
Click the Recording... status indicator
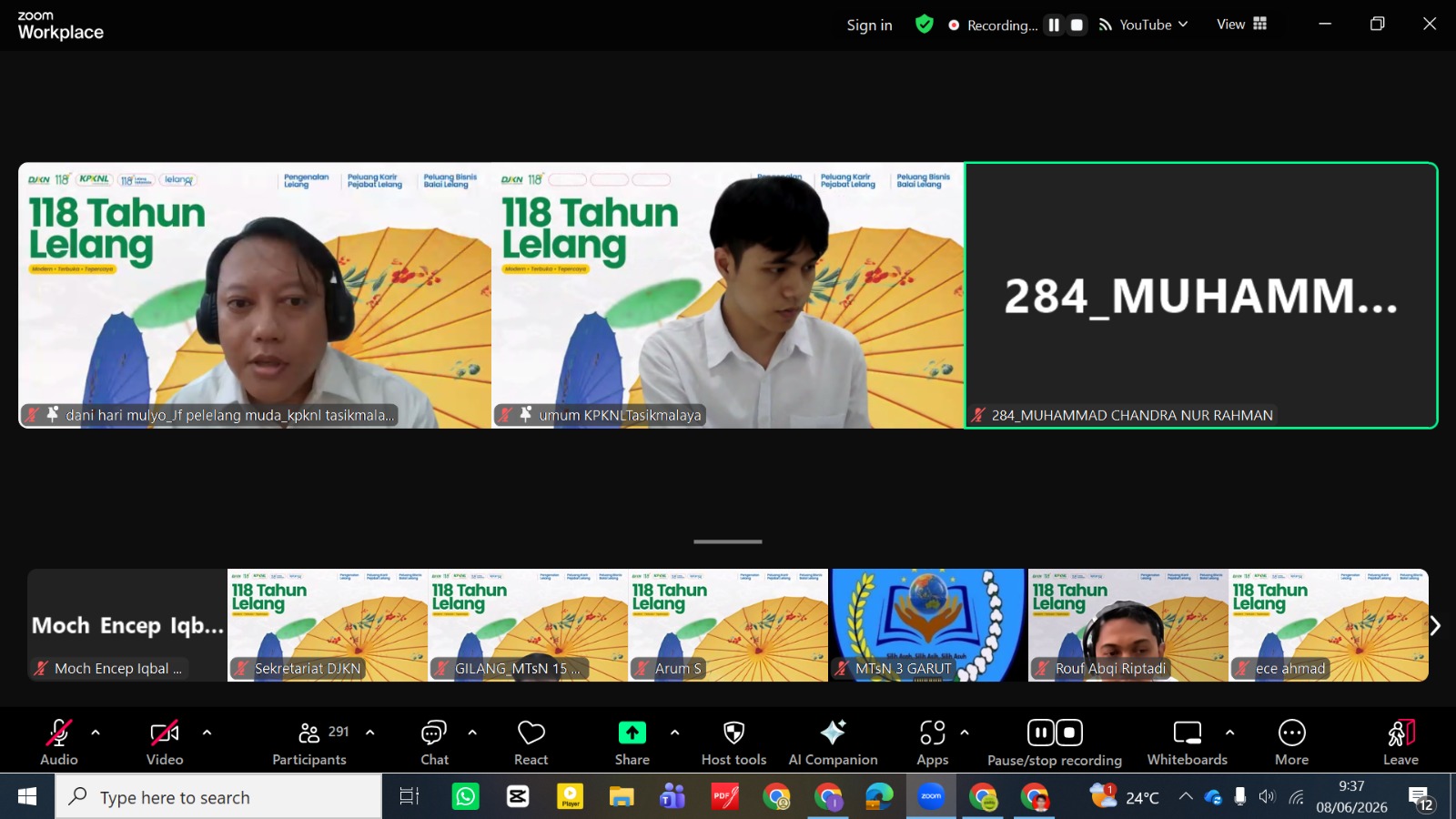[x=993, y=25]
